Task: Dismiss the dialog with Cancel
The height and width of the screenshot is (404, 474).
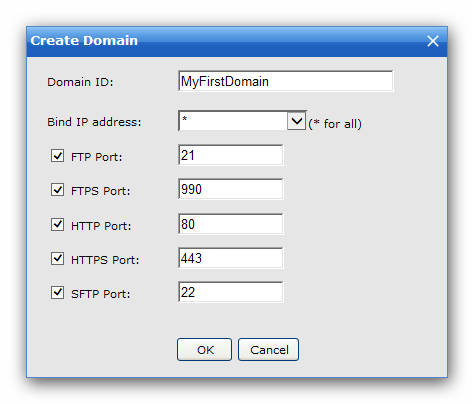Action: (268, 350)
